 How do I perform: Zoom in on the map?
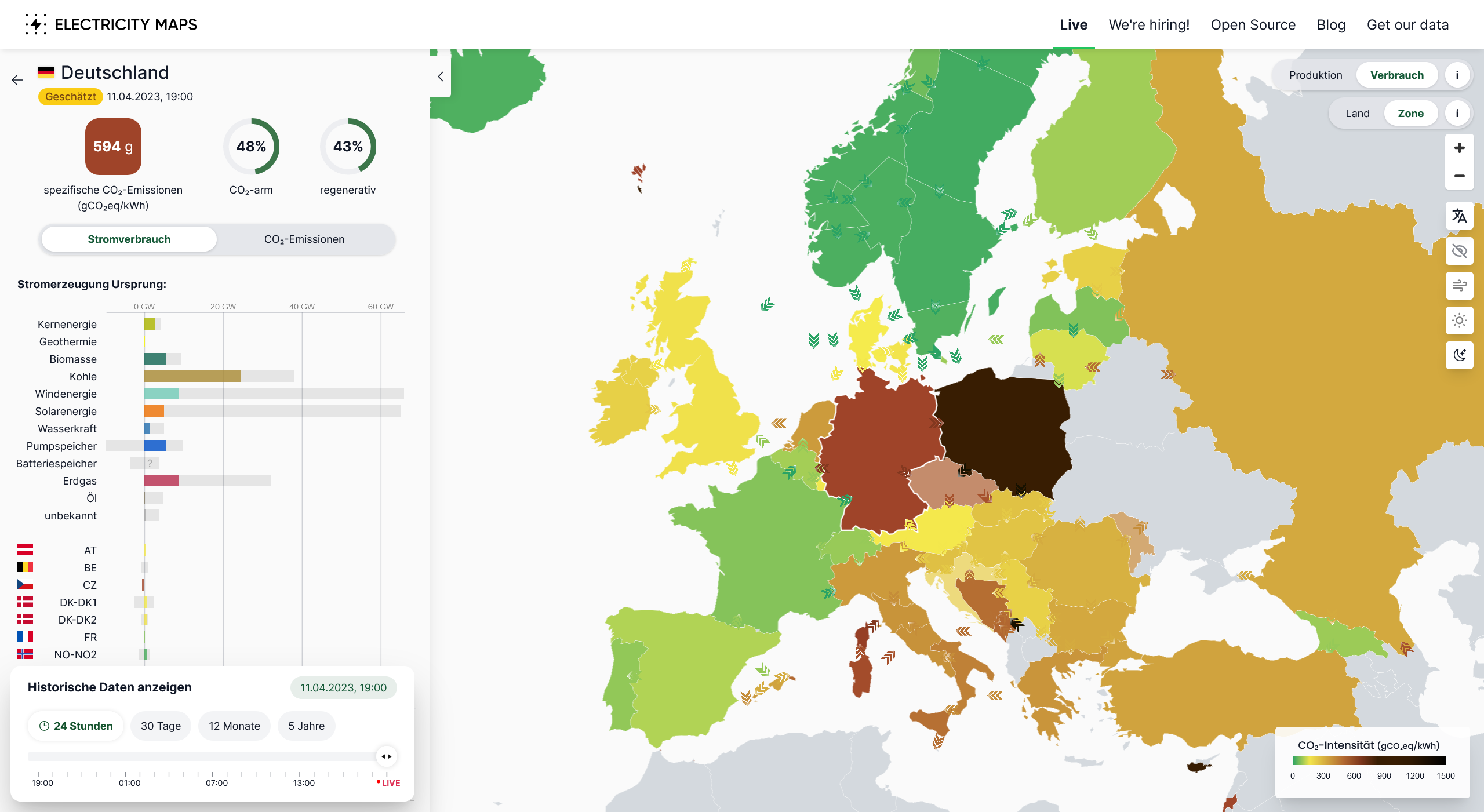click(x=1459, y=148)
